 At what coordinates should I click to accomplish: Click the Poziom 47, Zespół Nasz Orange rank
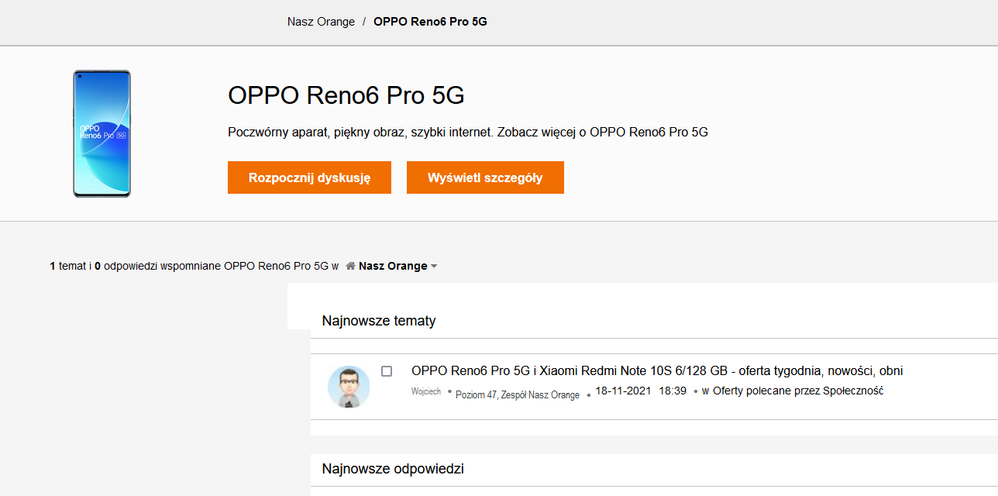point(517,395)
